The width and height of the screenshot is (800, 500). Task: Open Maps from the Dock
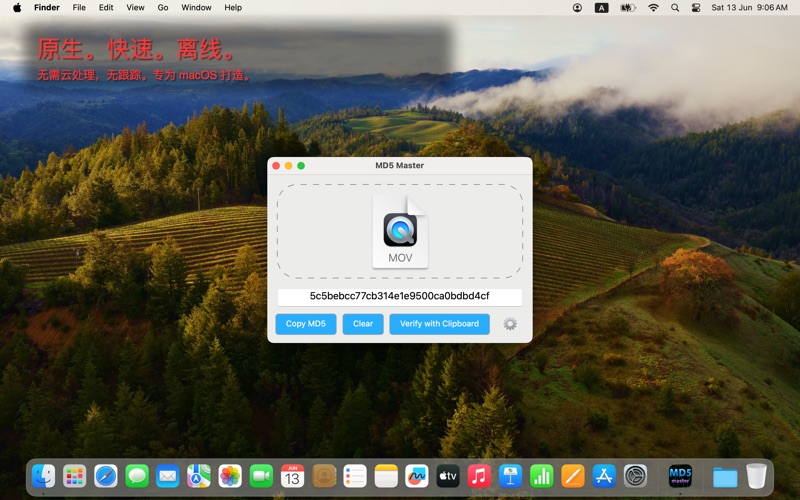pos(199,476)
